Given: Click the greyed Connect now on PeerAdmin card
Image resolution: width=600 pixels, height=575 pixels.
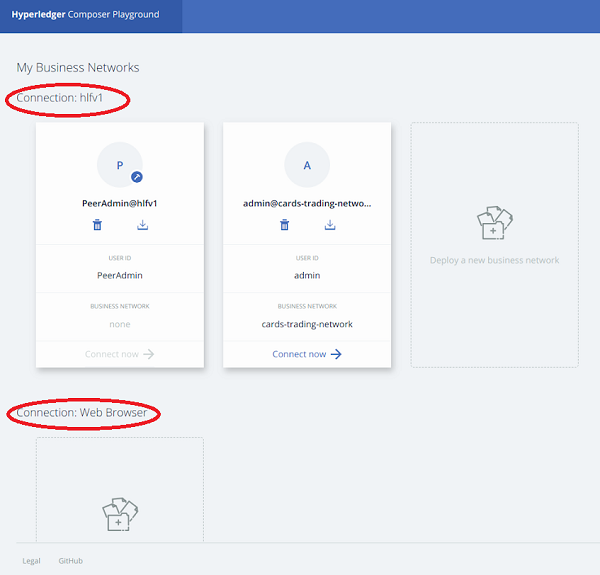Looking at the screenshot, I should pos(120,354).
